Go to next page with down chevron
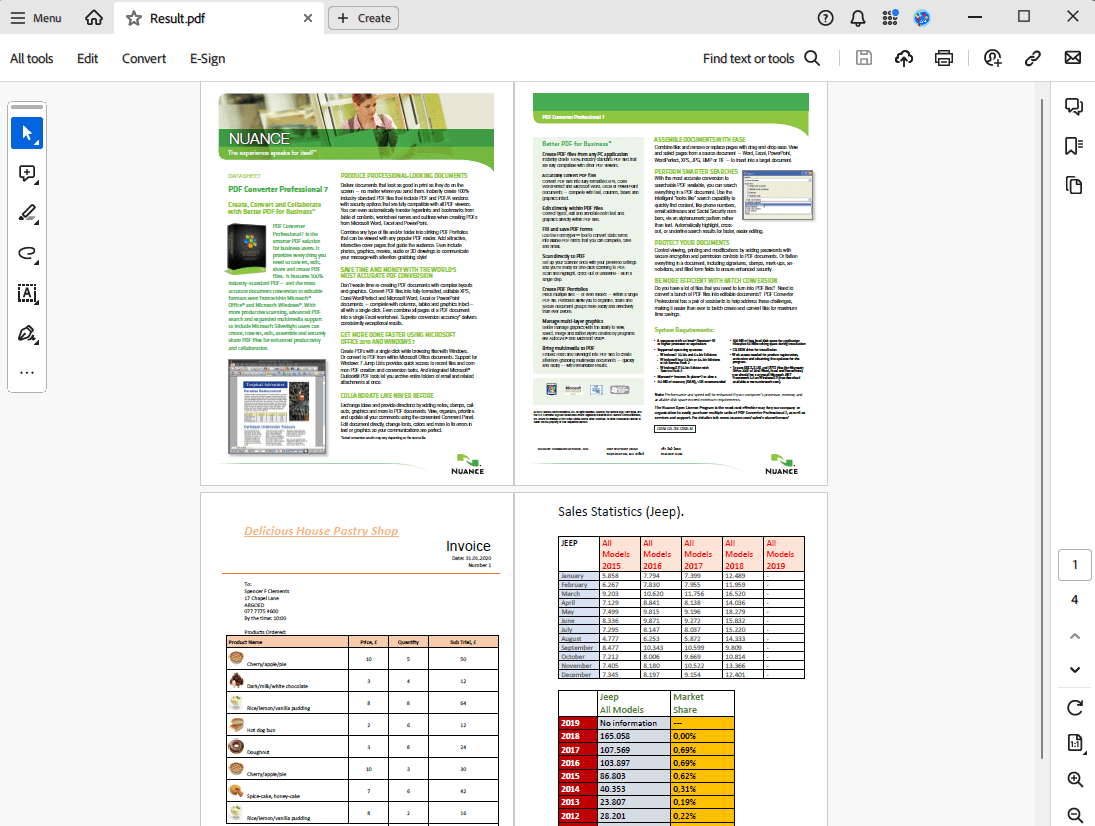1095x826 pixels. tap(1075, 669)
